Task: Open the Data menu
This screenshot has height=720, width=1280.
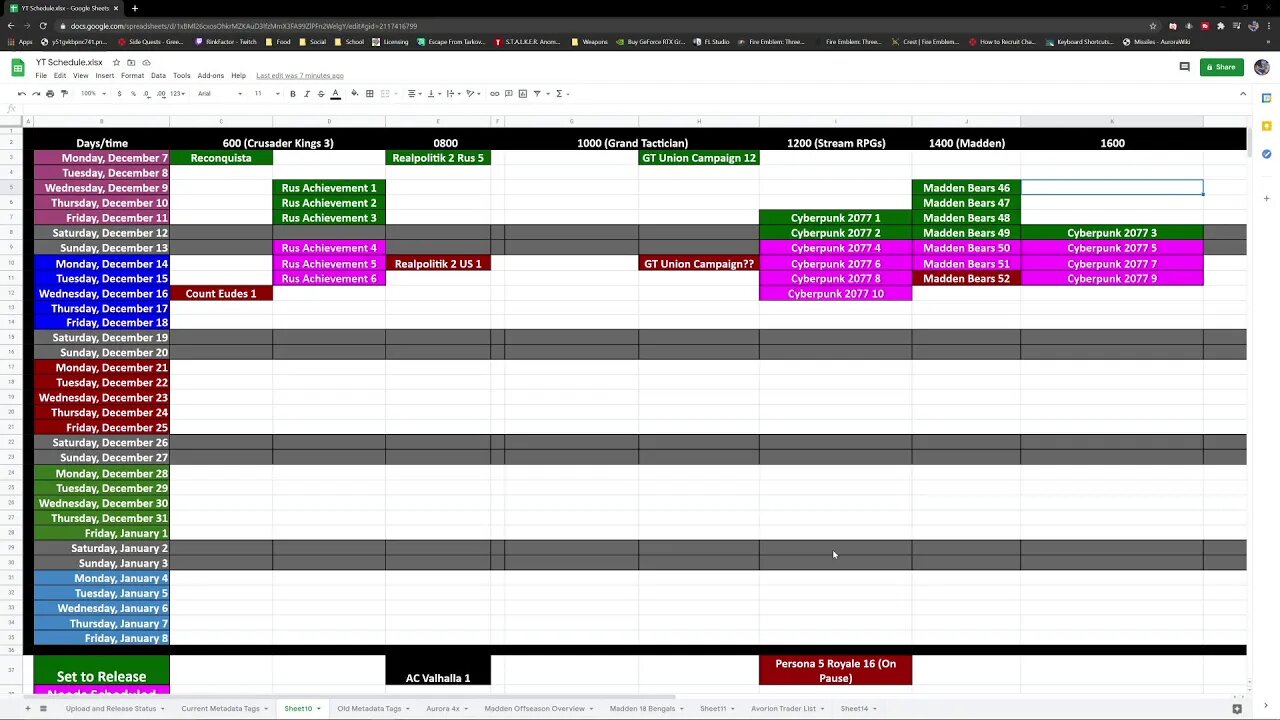Action: click(x=158, y=76)
